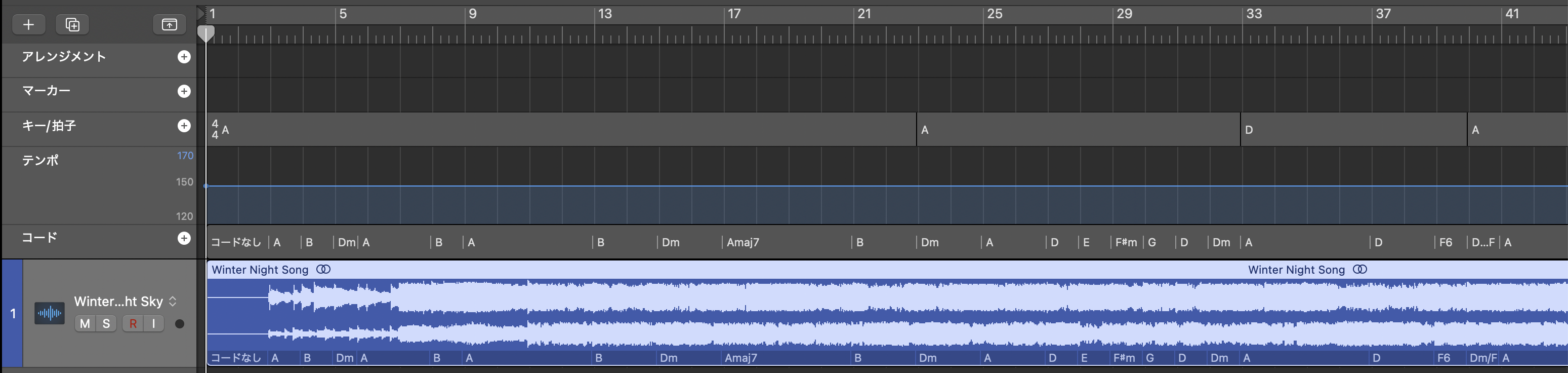The height and width of the screenshot is (373, 1568).
Task: Add a marker in the マーカー row
Action: (184, 91)
